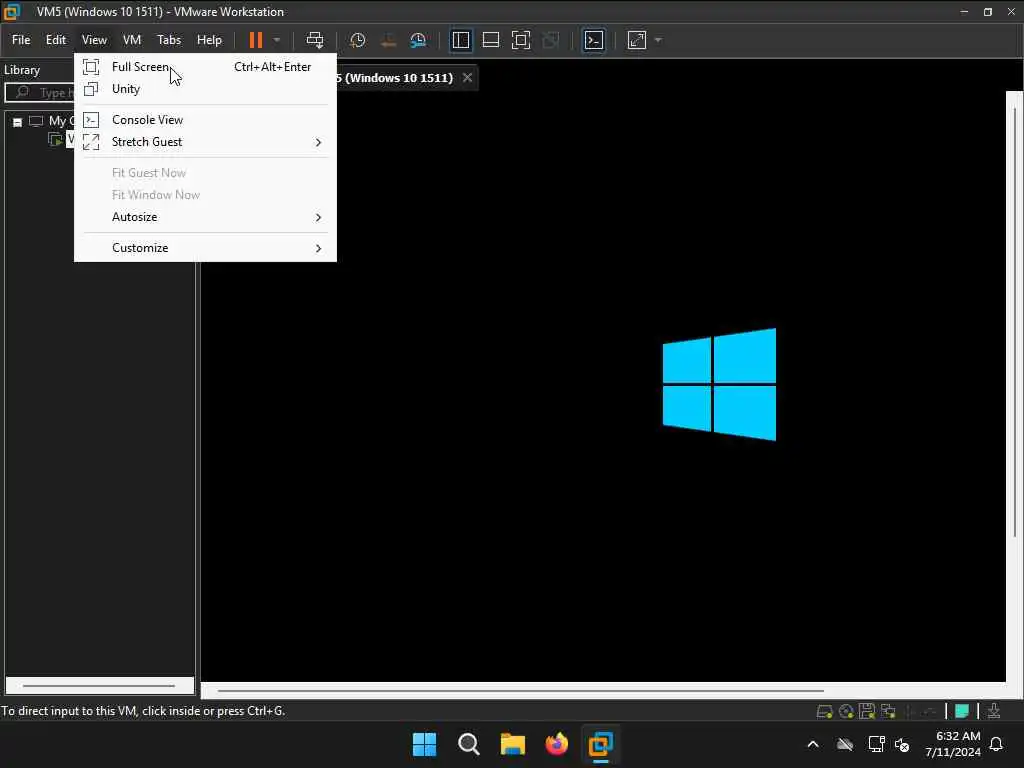Click the Stretch Guest icon in menu
Image resolution: width=1024 pixels, height=768 pixels.
click(x=91, y=142)
